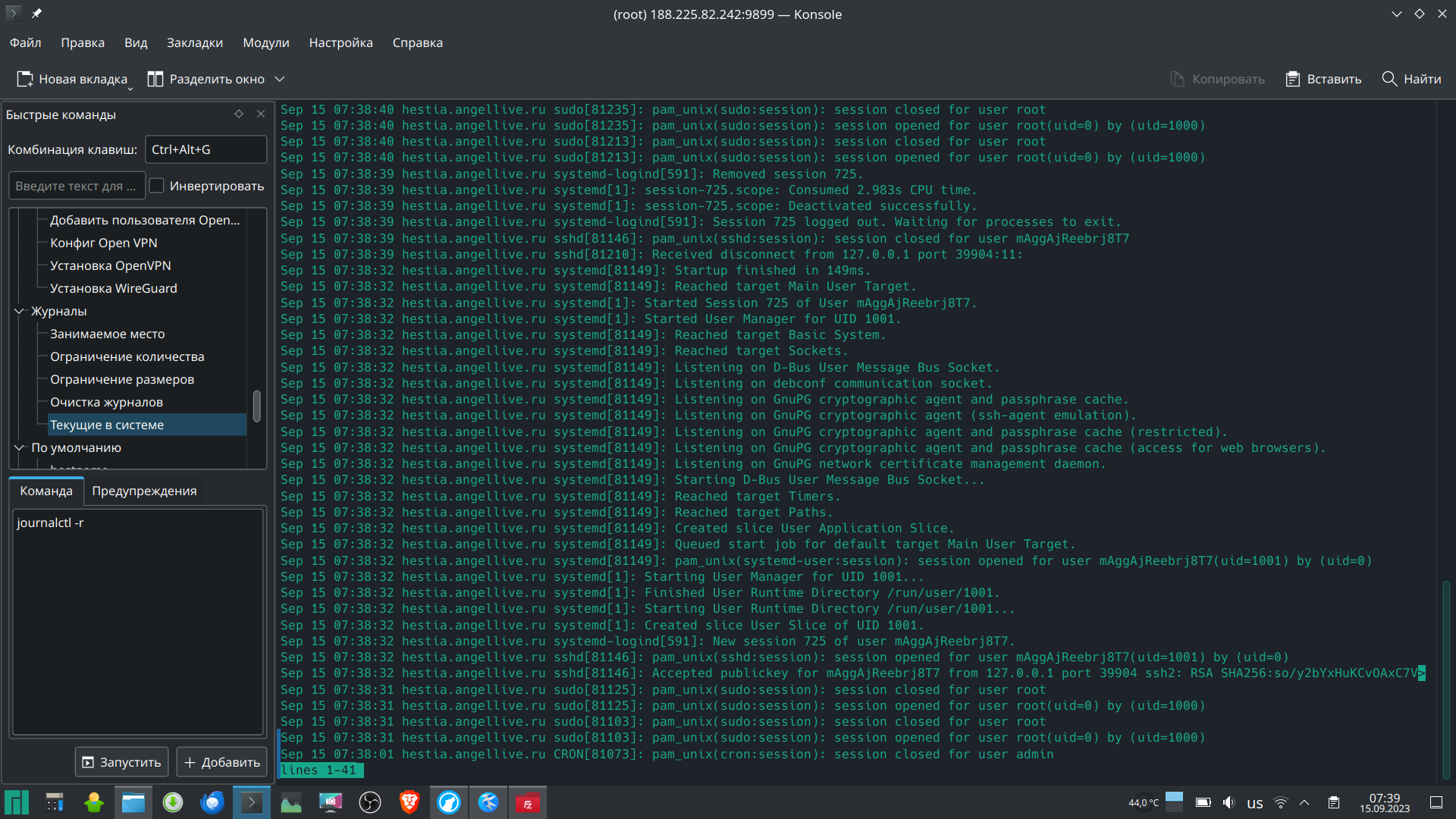Toggle the Инвертировать checkbox

point(156,186)
